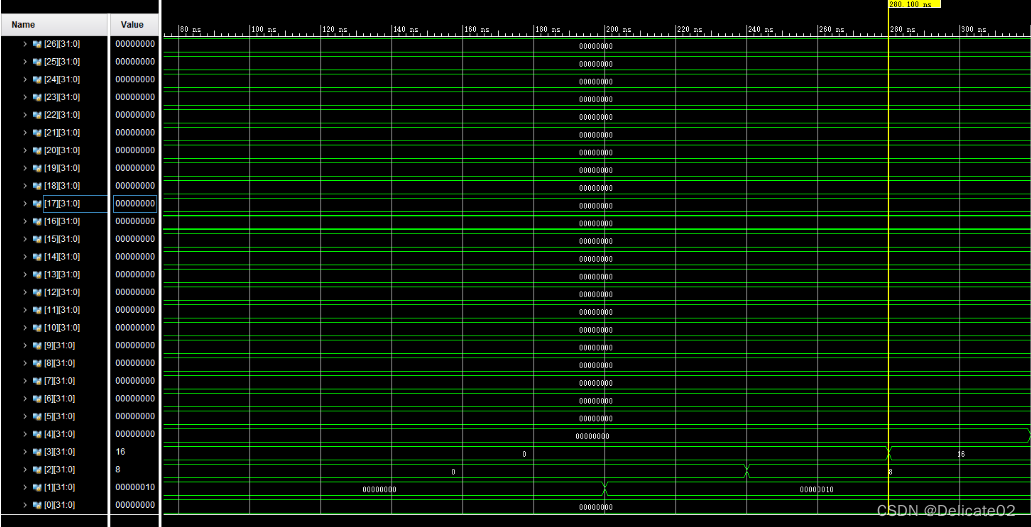Open the chevron for [7][31:0]
The height and width of the screenshot is (527, 1031).
(x=25, y=382)
